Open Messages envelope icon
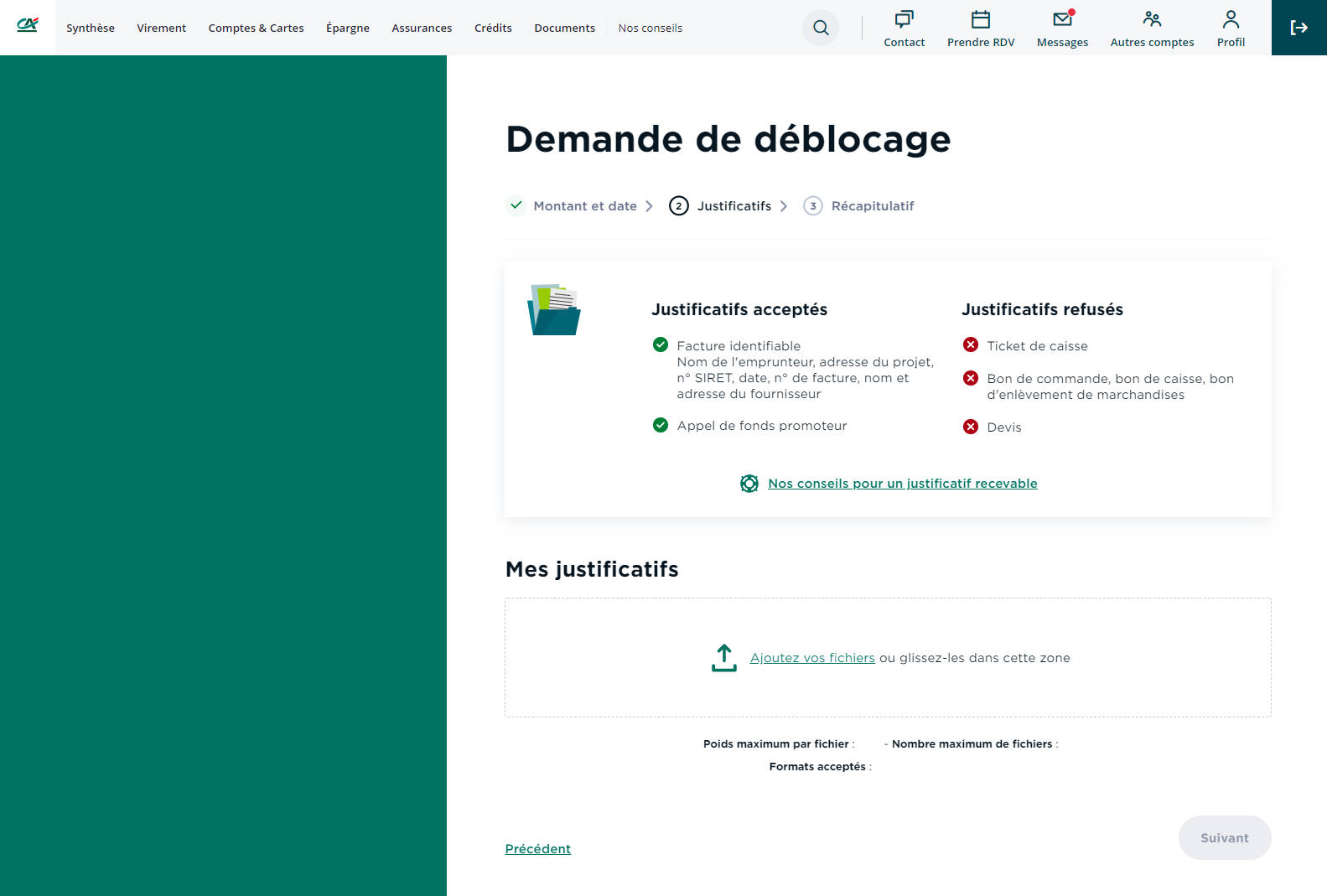 click(x=1062, y=19)
